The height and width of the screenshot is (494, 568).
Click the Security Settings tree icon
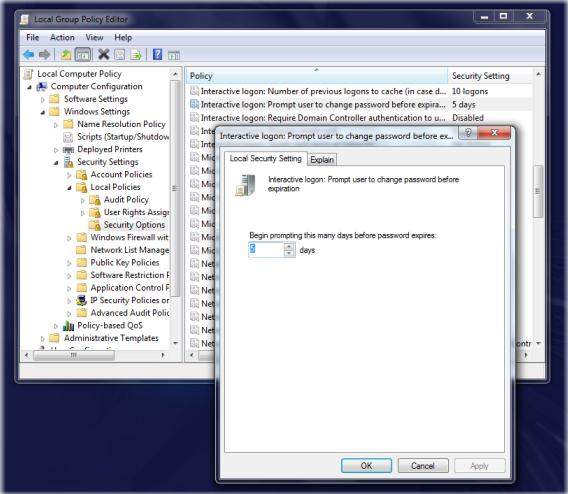(68, 162)
